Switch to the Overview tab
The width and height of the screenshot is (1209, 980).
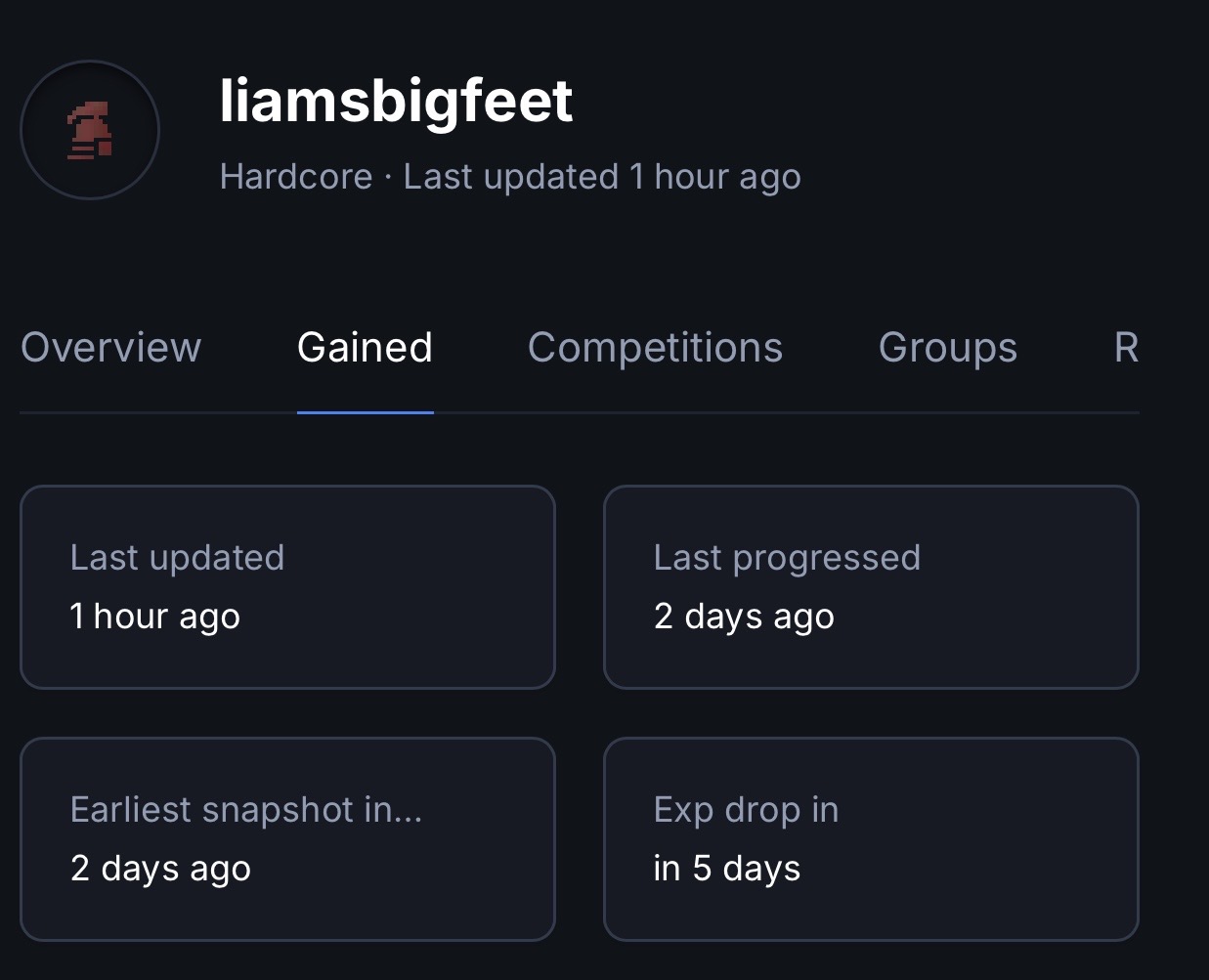click(110, 348)
